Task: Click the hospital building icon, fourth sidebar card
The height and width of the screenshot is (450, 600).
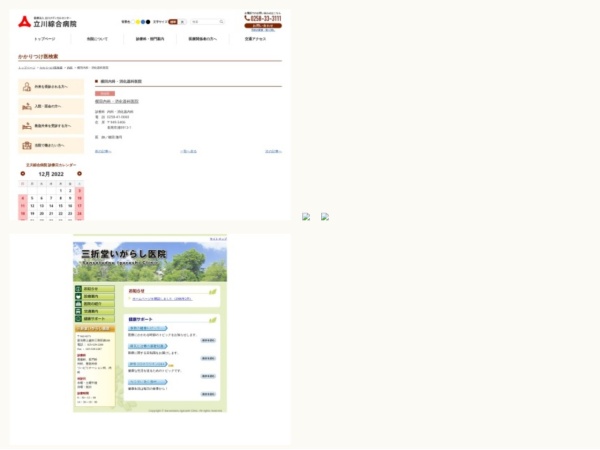Action: click(27, 145)
